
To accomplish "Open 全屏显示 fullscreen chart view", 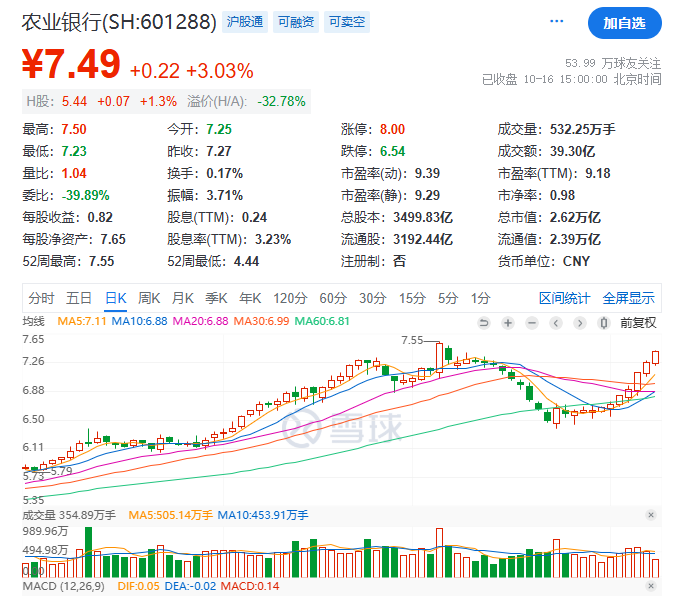I will pos(628,298).
